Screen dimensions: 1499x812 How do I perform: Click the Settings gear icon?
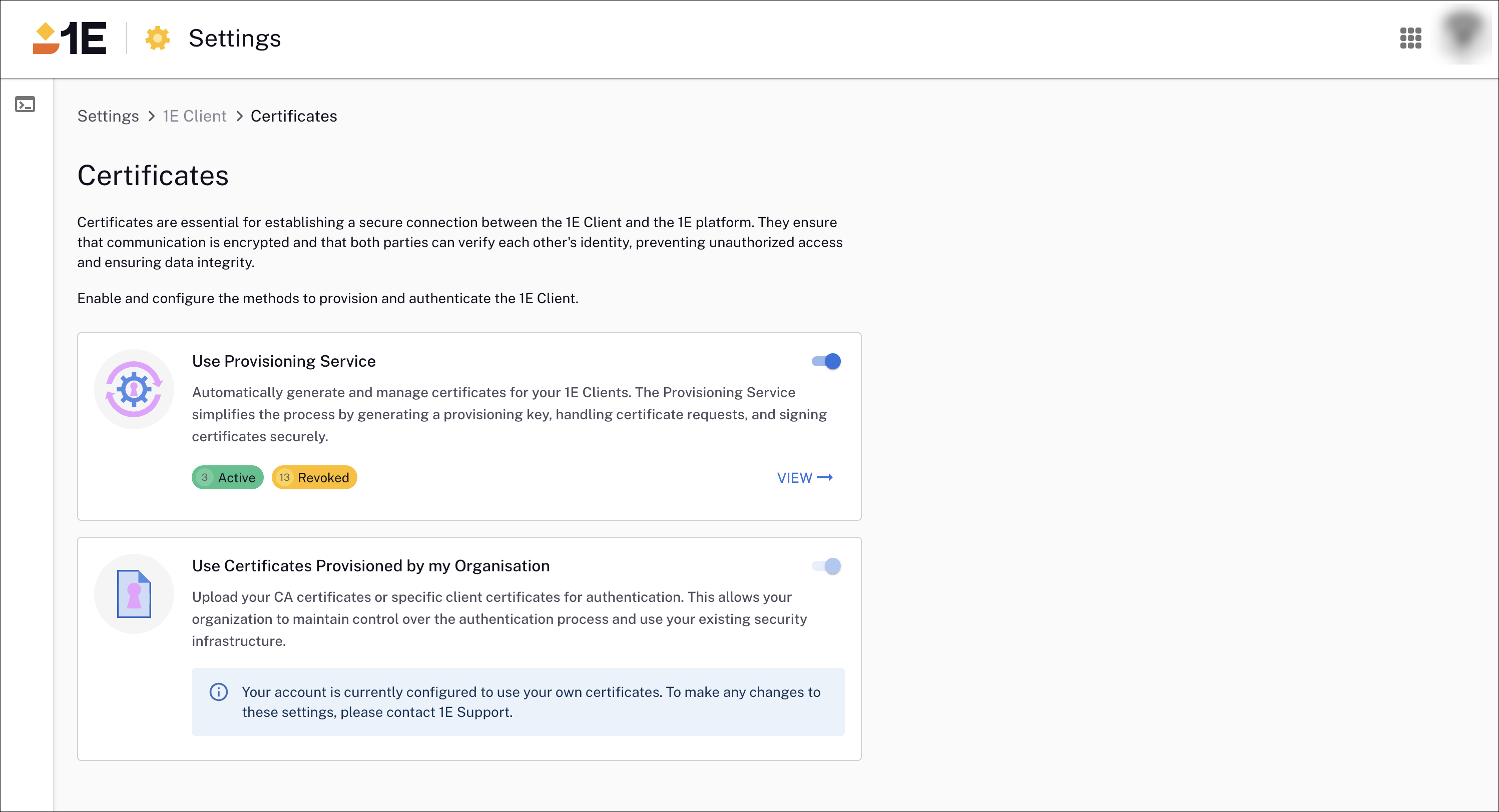[x=157, y=39]
